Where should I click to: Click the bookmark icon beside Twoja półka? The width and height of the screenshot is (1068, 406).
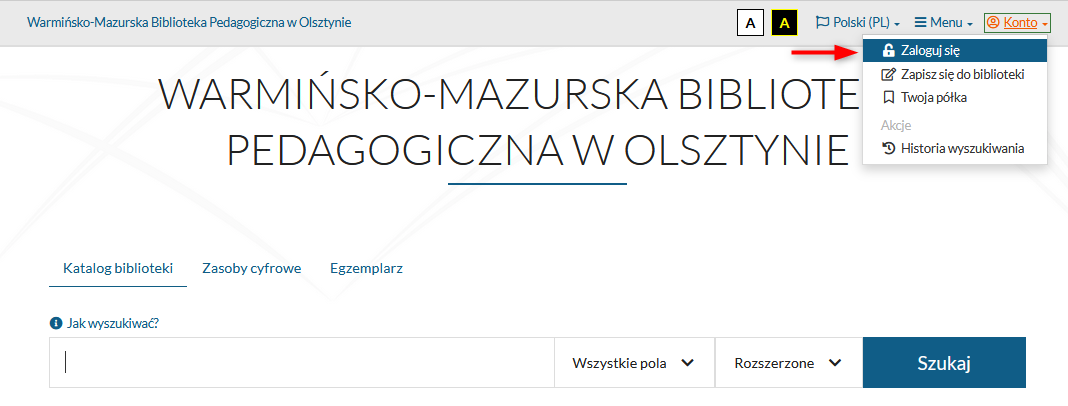click(888, 97)
